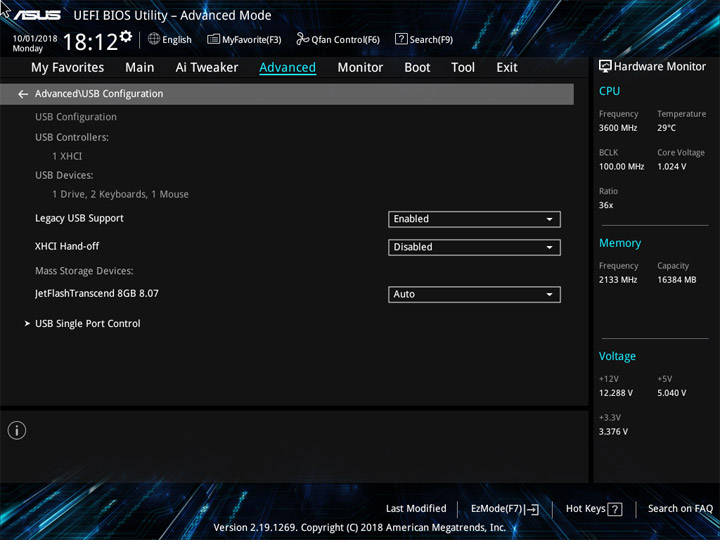720x540 pixels.
Task: Click Core Voltage value 1.024 V
Action: [x=672, y=167]
